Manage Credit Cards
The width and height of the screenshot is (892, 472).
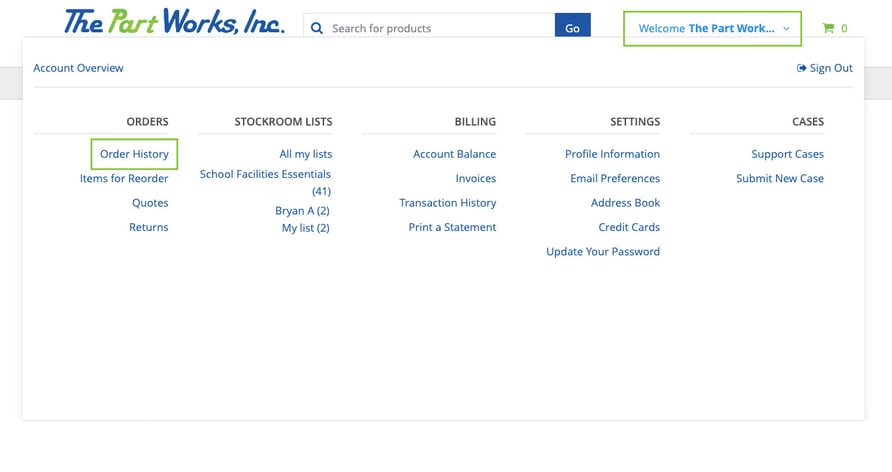(x=629, y=227)
